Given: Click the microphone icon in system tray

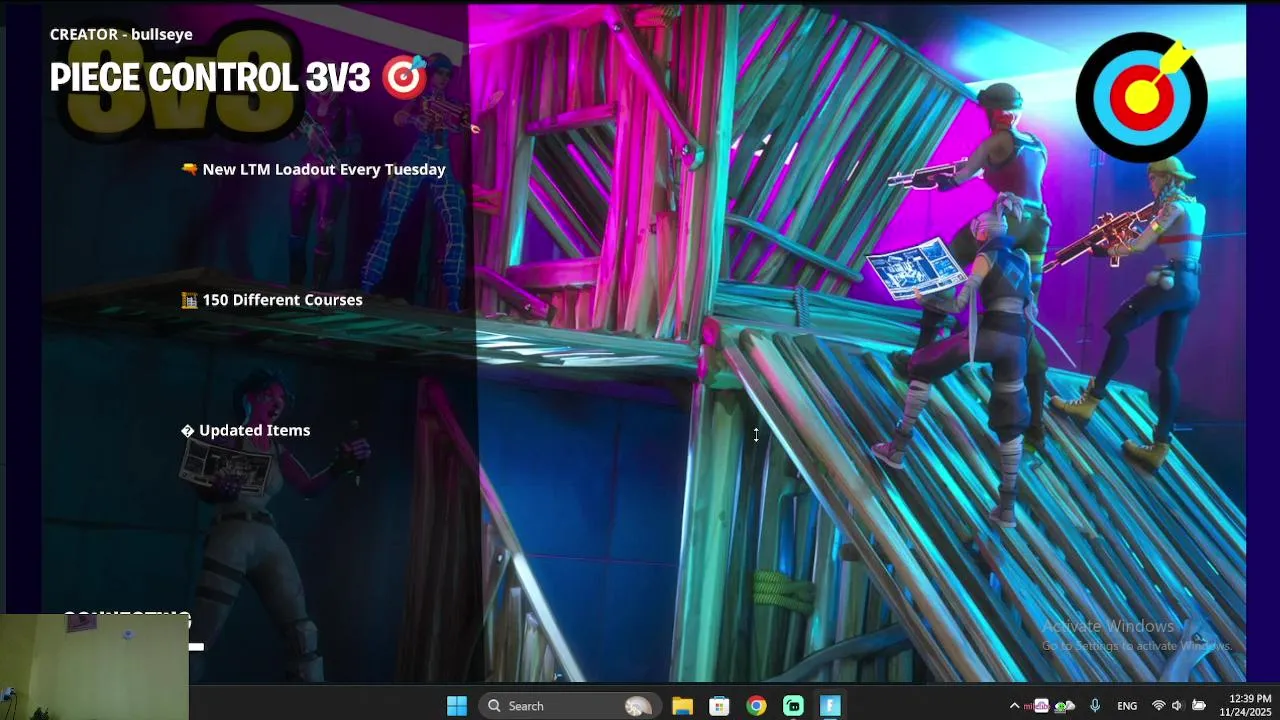Looking at the screenshot, I should tap(1095, 706).
